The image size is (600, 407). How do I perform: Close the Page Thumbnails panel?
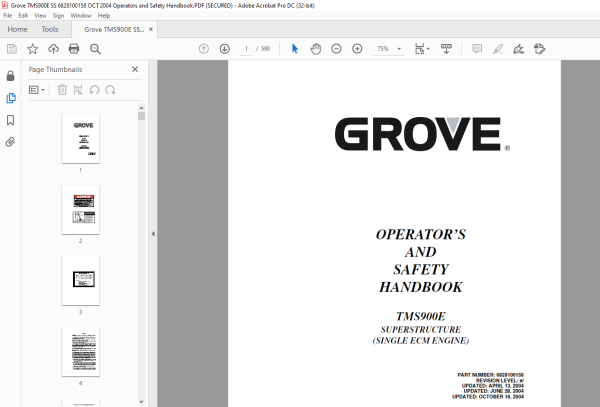[135, 69]
